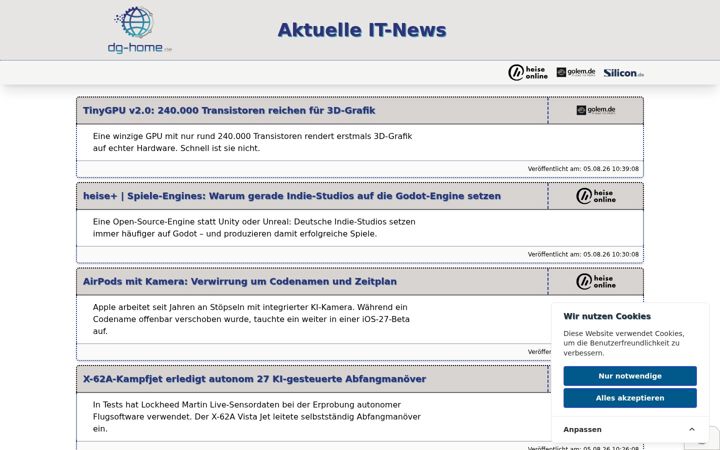The width and height of the screenshot is (720, 450).
Task: Open AirPods mit Kamera article headline
Action: 240,281
